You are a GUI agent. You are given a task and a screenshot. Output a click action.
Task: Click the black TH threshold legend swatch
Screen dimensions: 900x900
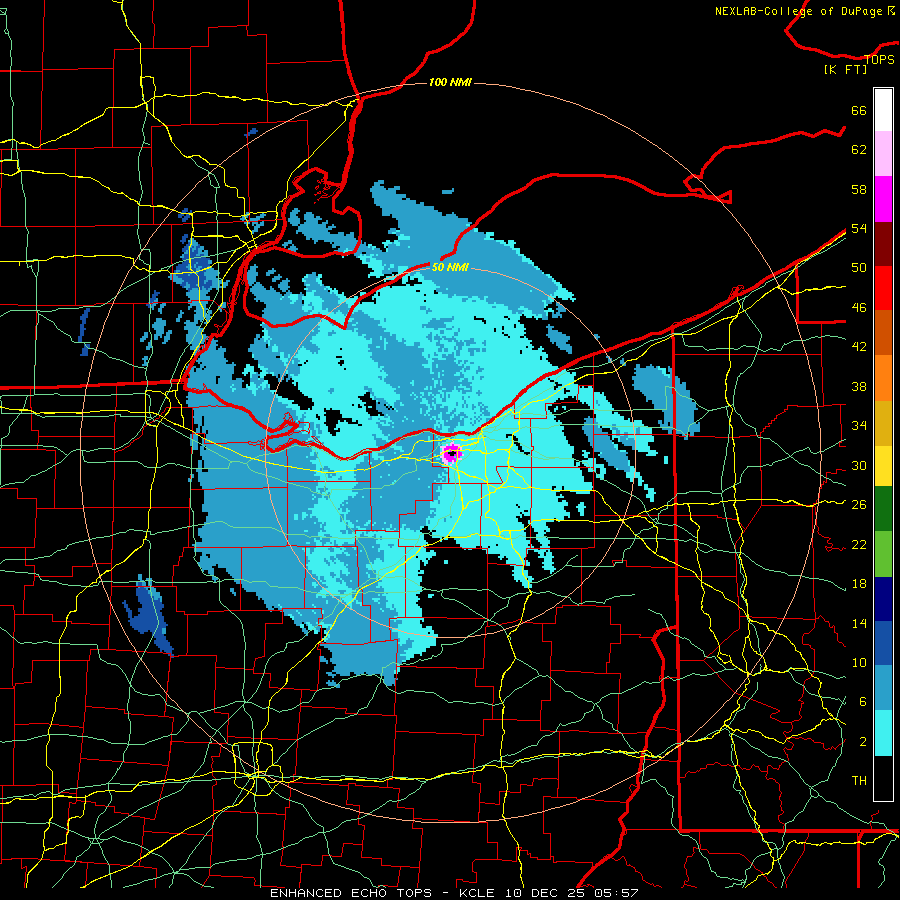pyautogui.click(x=883, y=778)
